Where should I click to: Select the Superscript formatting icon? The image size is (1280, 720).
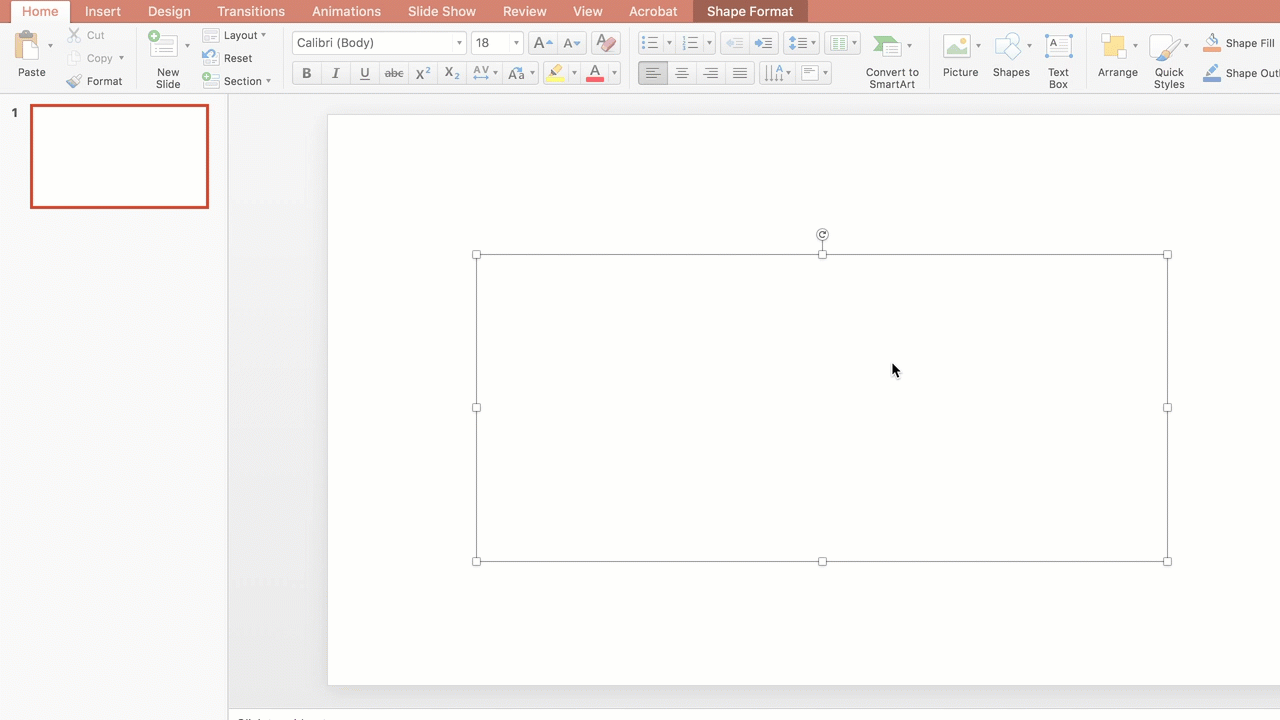421,72
